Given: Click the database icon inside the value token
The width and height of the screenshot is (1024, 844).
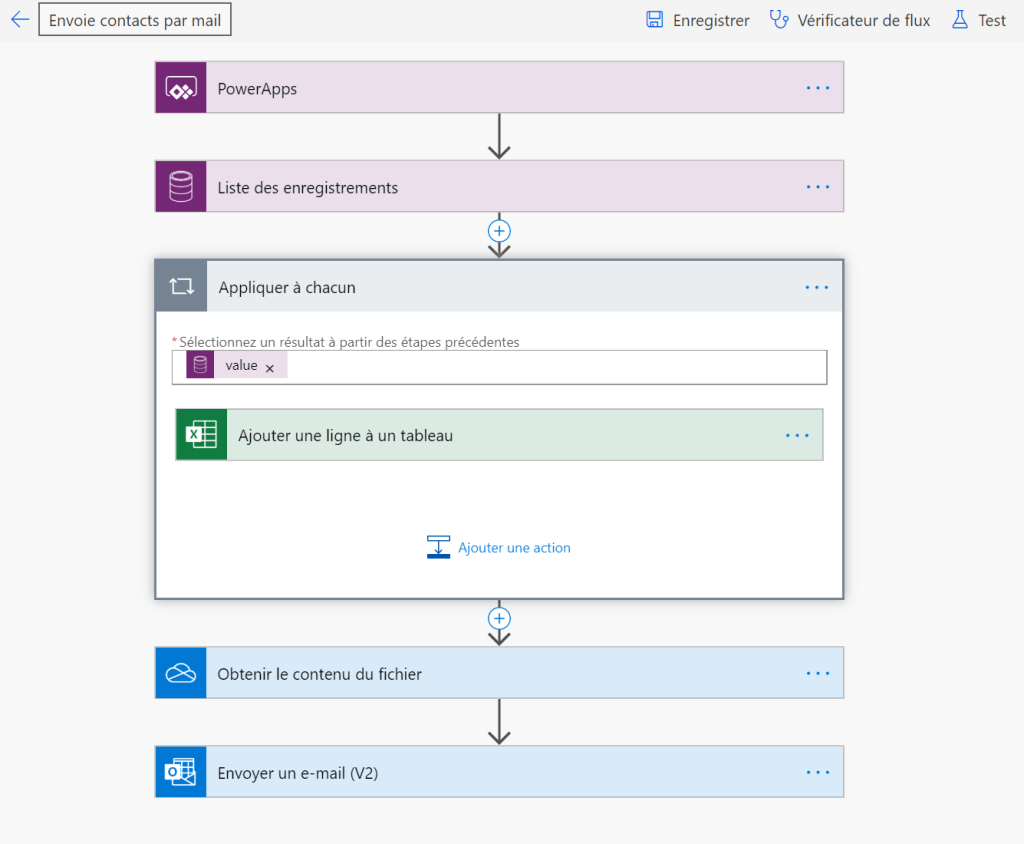Looking at the screenshot, I should [x=198, y=364].
